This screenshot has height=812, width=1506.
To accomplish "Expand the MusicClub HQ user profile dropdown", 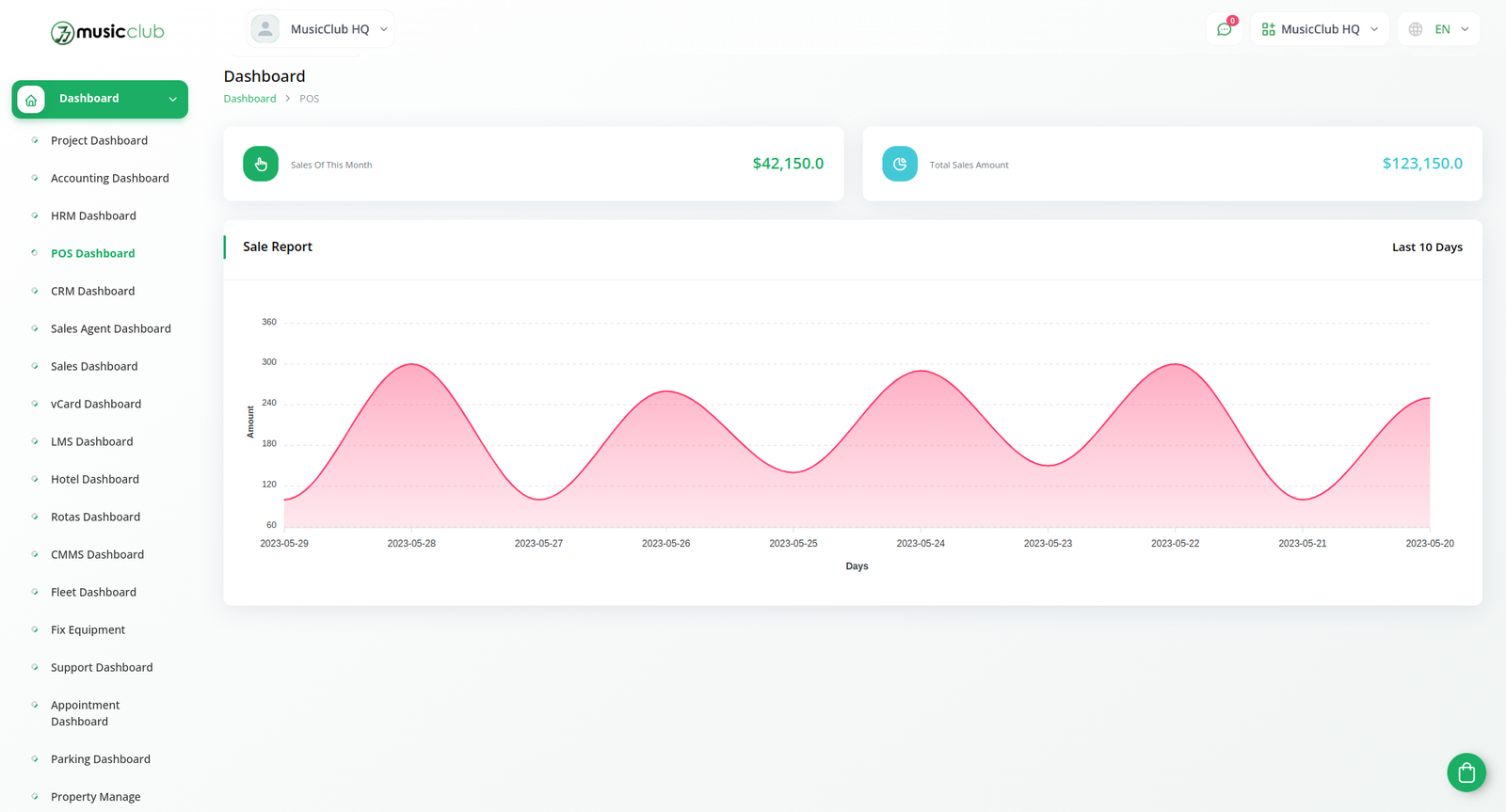I will (320, 29).
